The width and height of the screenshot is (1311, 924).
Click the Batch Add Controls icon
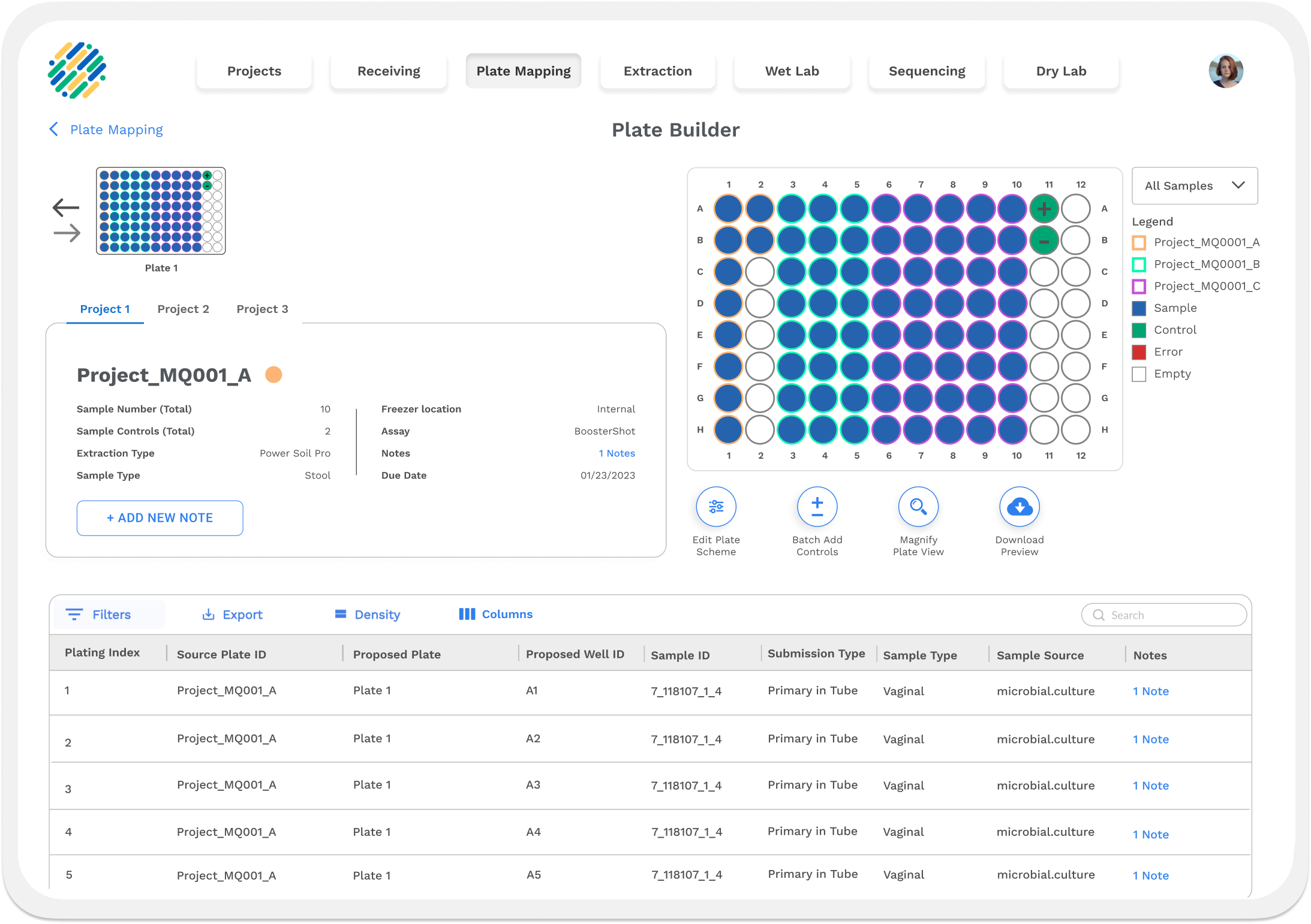point(817,507)
